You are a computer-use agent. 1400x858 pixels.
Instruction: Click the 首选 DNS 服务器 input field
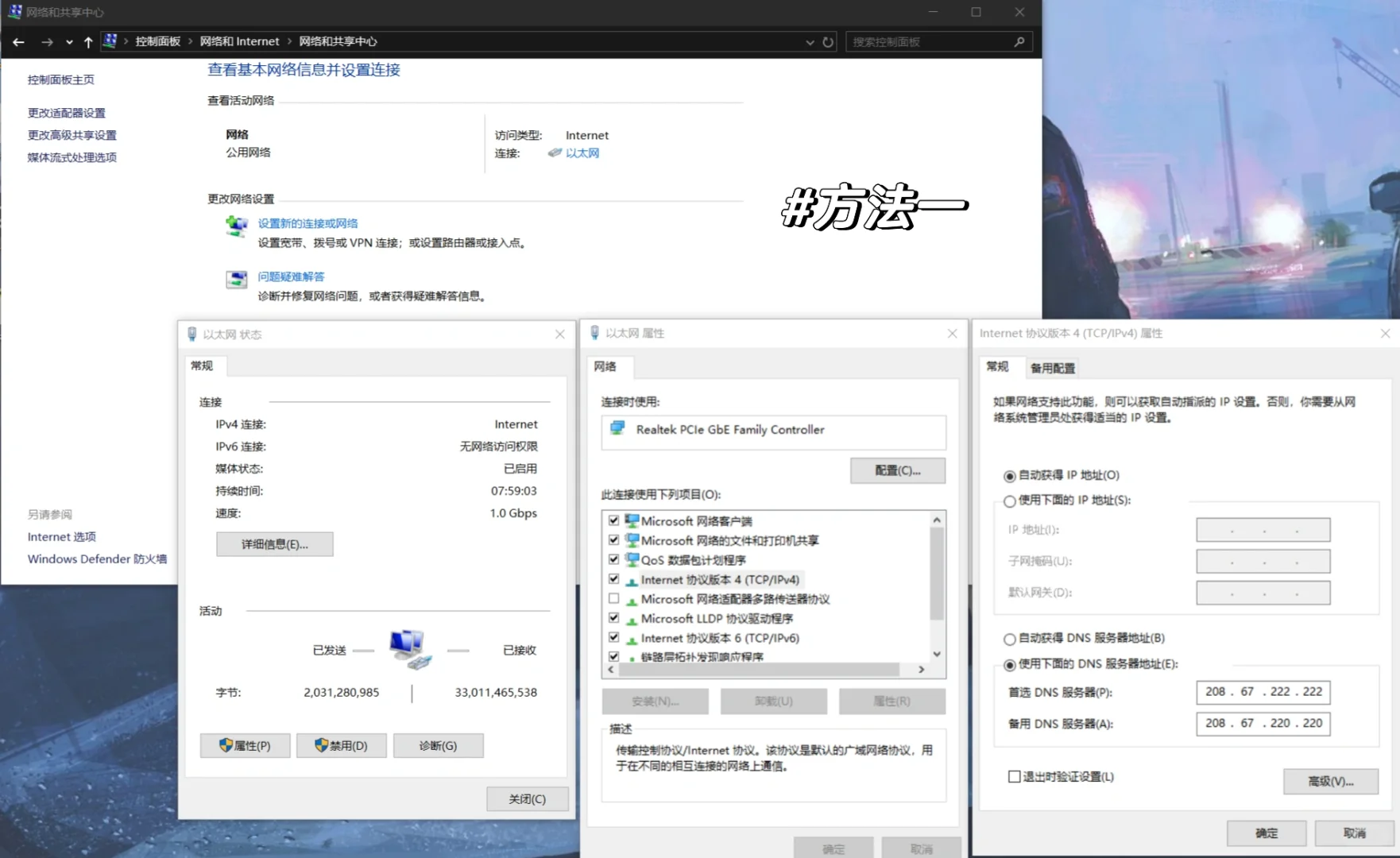point(1263,692)
